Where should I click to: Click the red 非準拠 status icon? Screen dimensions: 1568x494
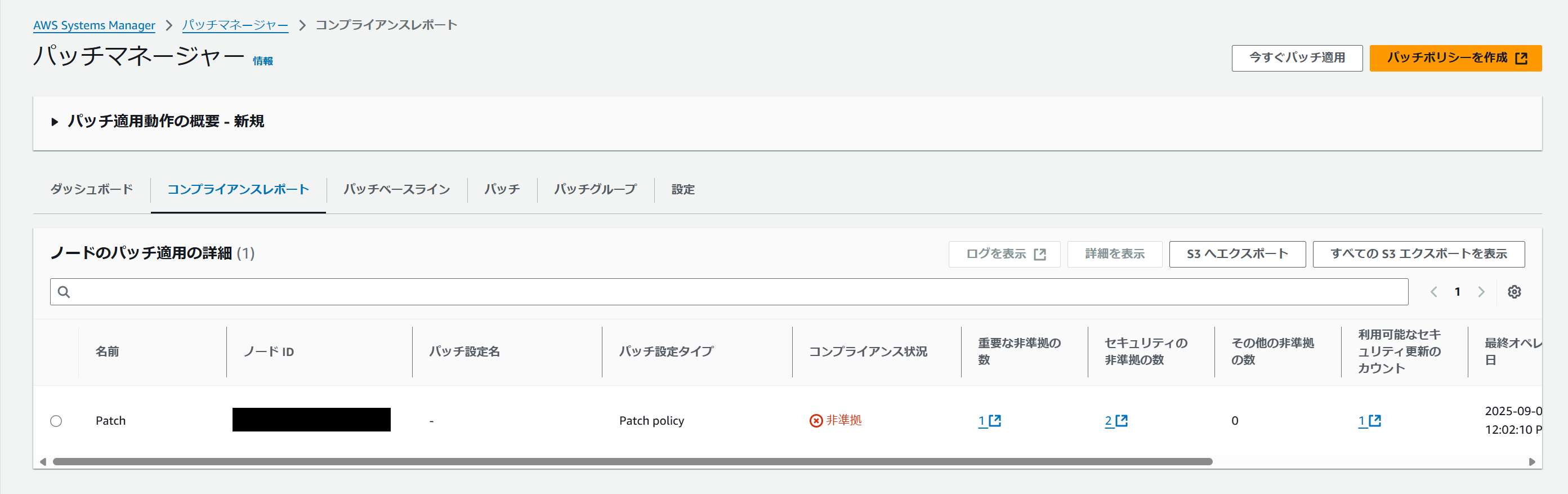click(816, 420)
